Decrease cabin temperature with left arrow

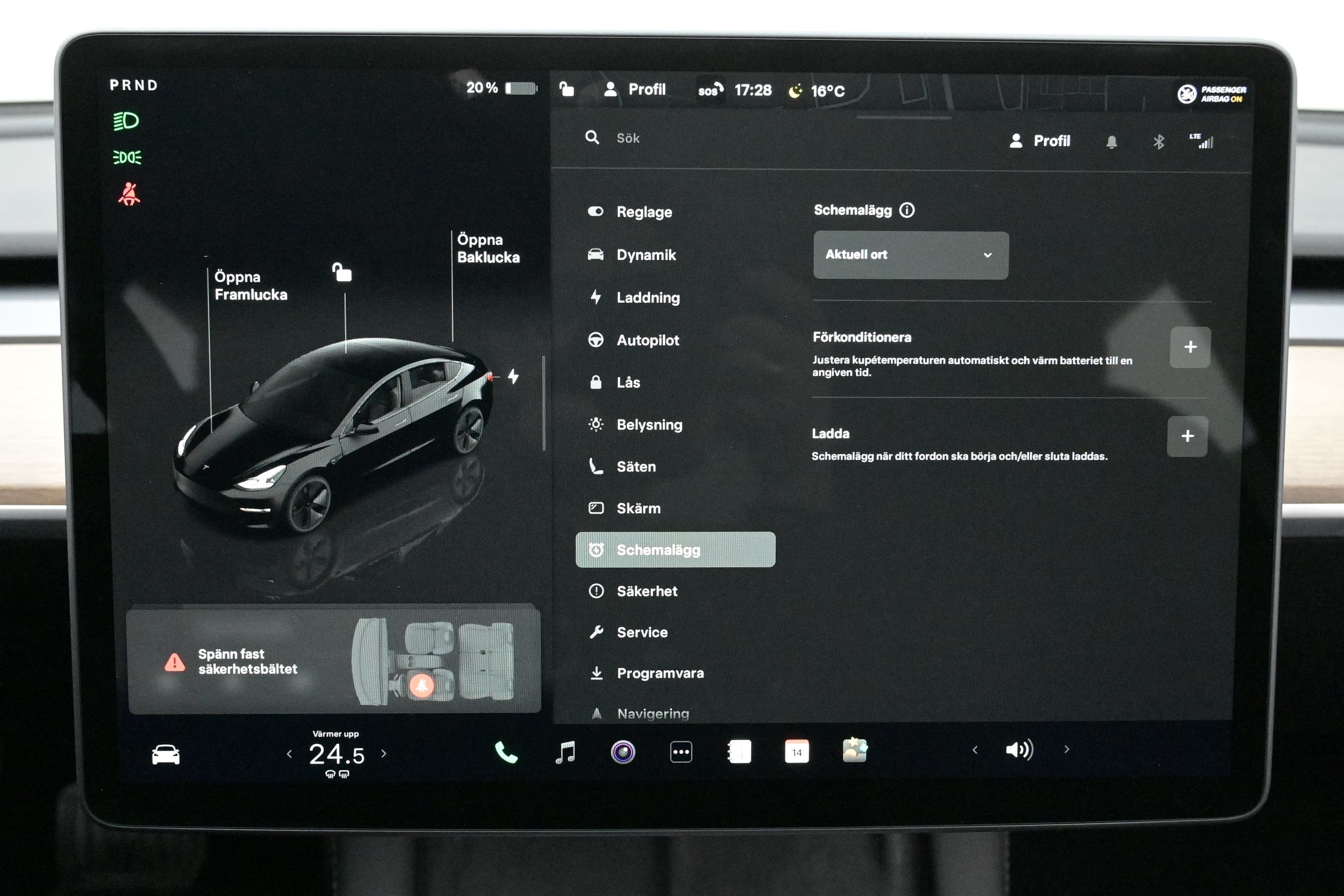click(290, 754)
